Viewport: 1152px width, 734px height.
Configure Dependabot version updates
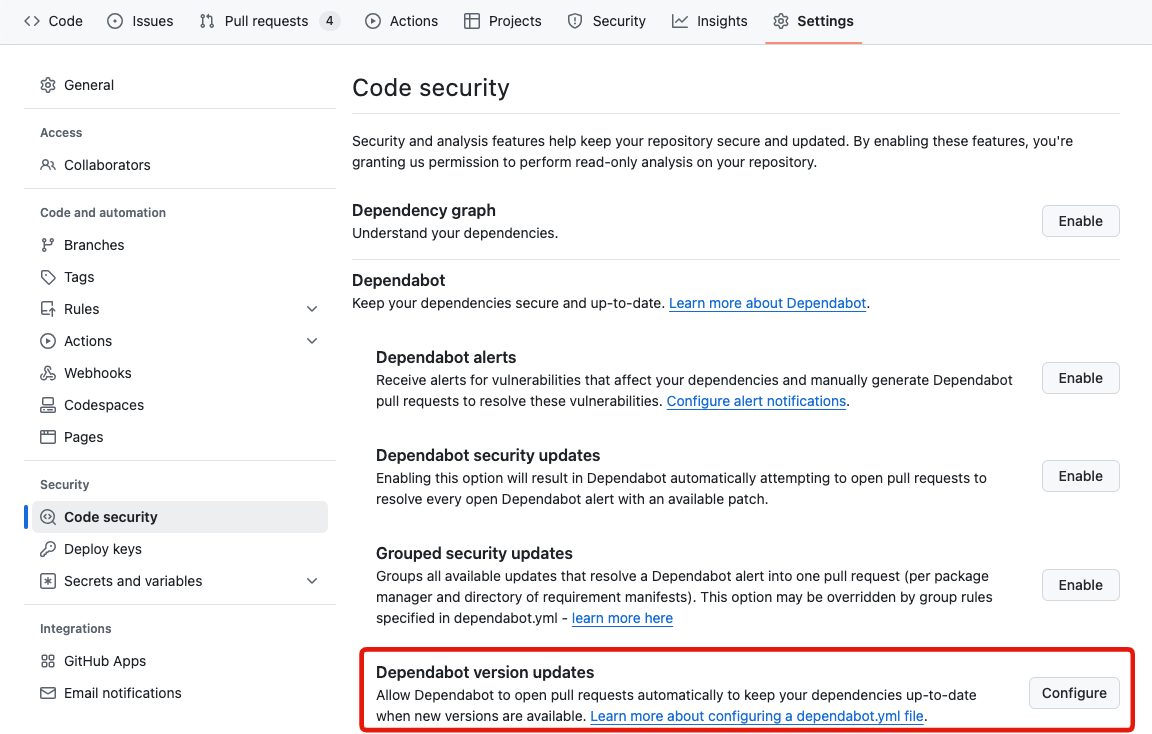point(1074,693)
